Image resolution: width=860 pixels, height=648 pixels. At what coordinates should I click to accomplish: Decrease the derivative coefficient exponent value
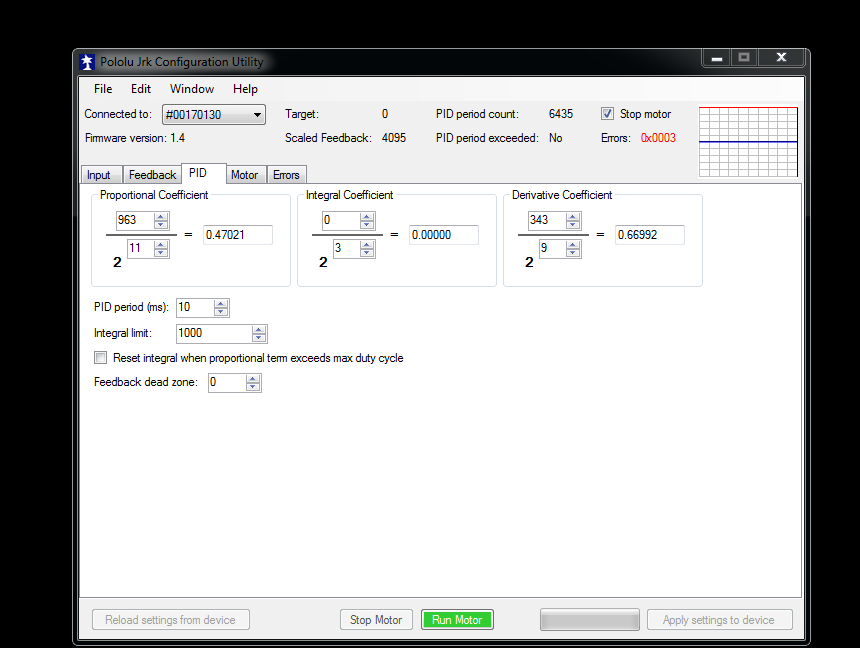[x=573, y=253]
